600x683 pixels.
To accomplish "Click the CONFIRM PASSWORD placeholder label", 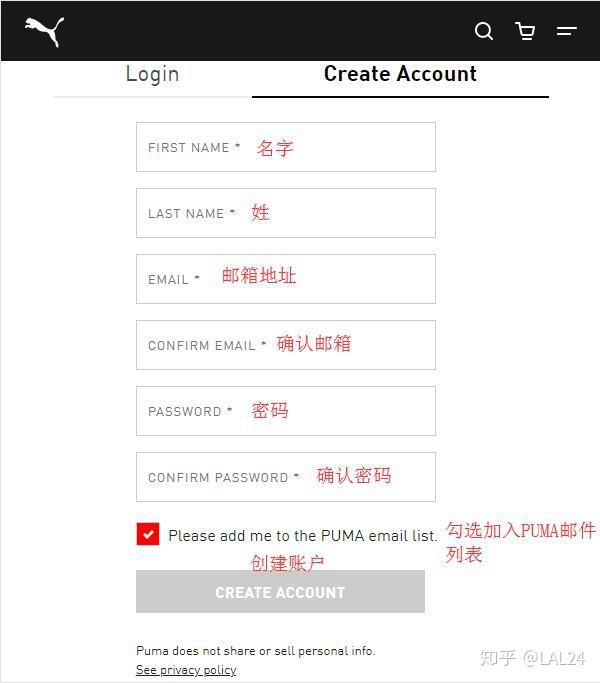I will [x=223, y=477].
